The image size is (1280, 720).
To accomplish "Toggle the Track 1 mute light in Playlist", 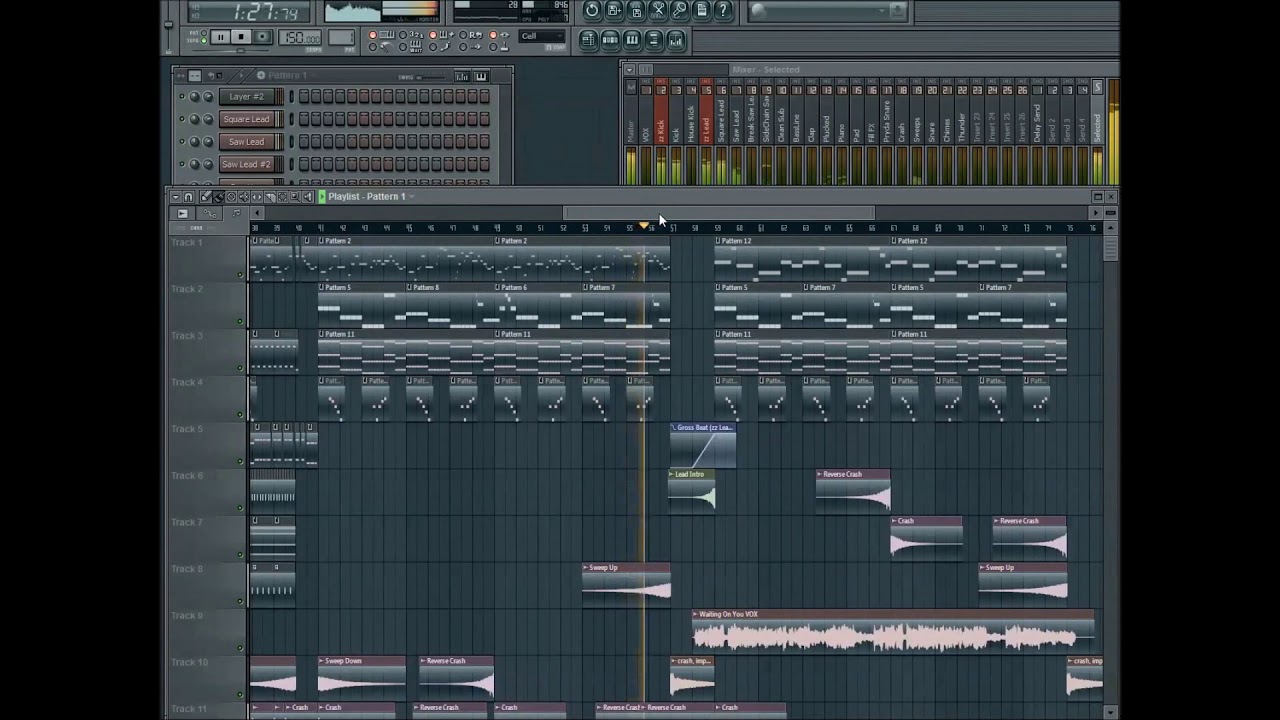I will pos(240,275).
